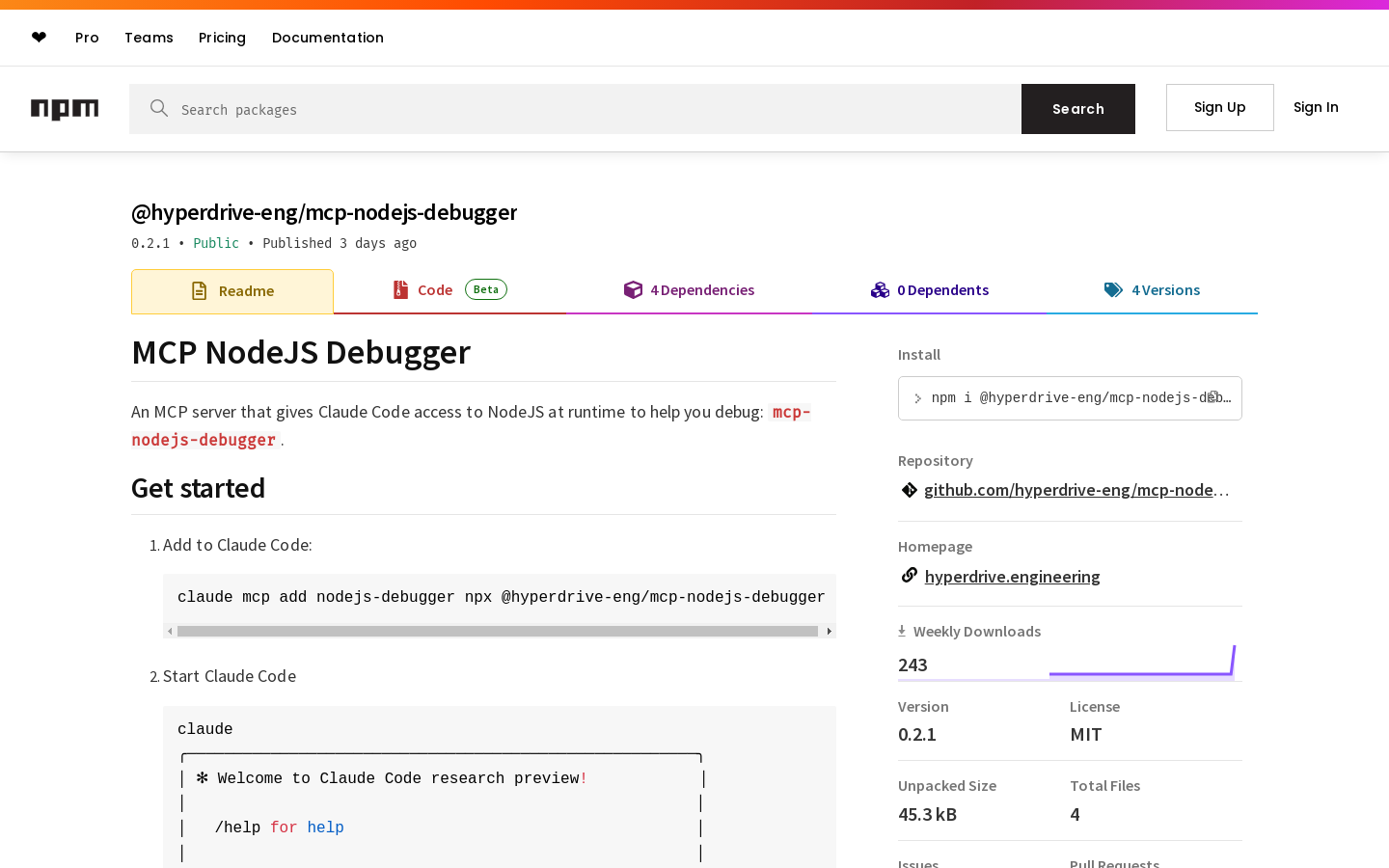Click the Sign Up button
Viewport: 1389px width, 868px height.
(x=1220, y=107)
